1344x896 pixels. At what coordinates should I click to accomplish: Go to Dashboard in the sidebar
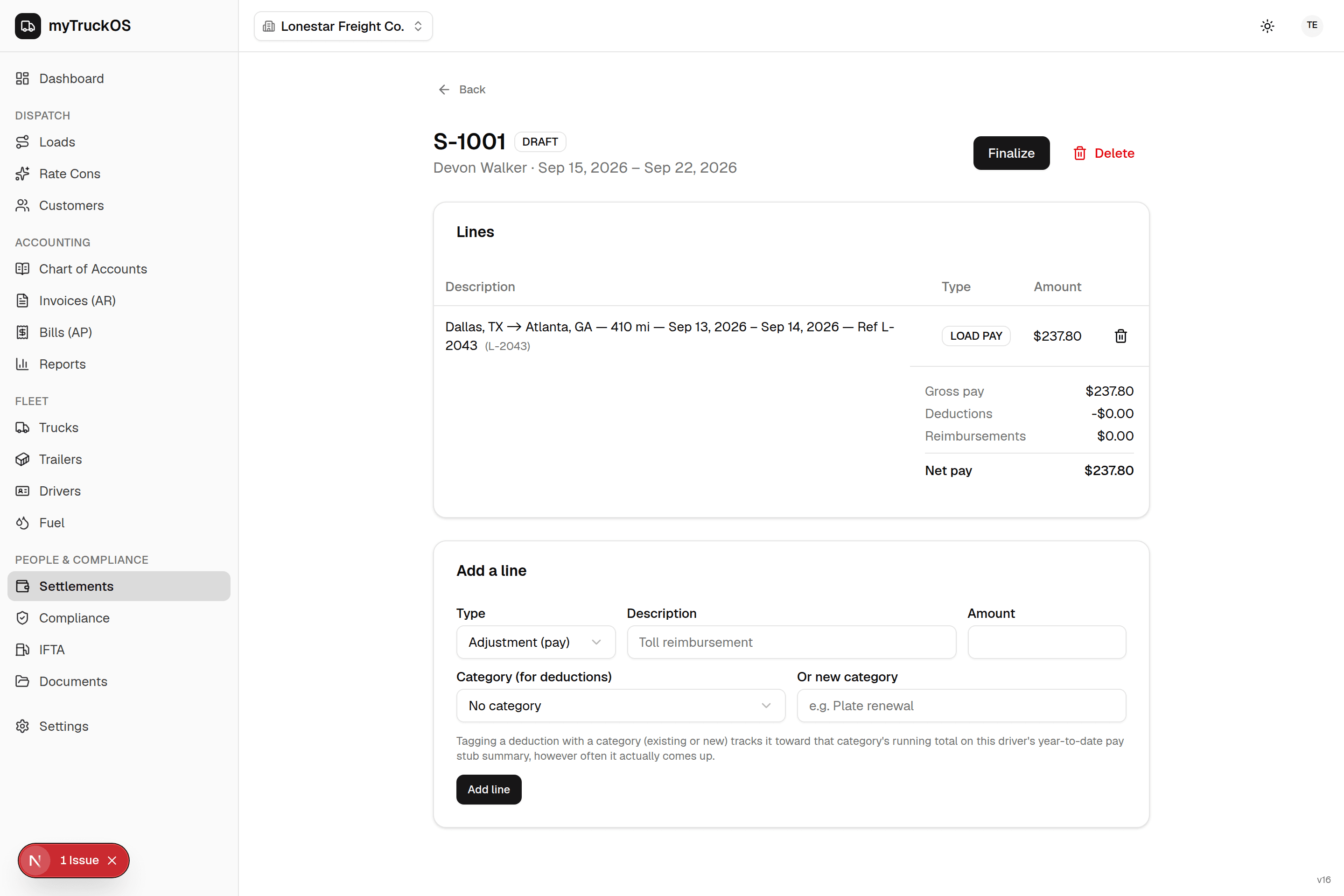[118, 78]
